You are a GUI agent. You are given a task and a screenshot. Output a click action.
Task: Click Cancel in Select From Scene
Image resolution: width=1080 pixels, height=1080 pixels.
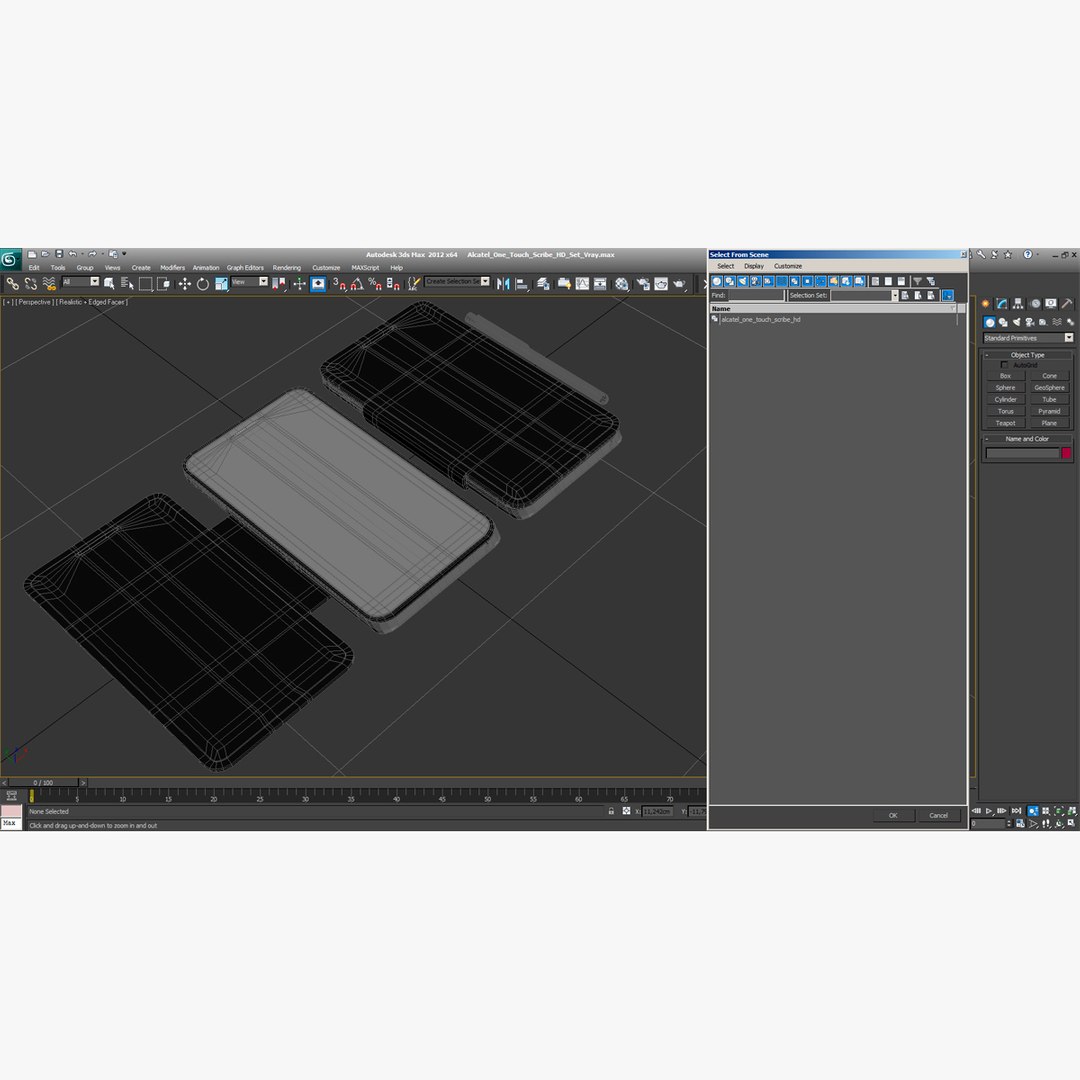(x=938, y=816)
